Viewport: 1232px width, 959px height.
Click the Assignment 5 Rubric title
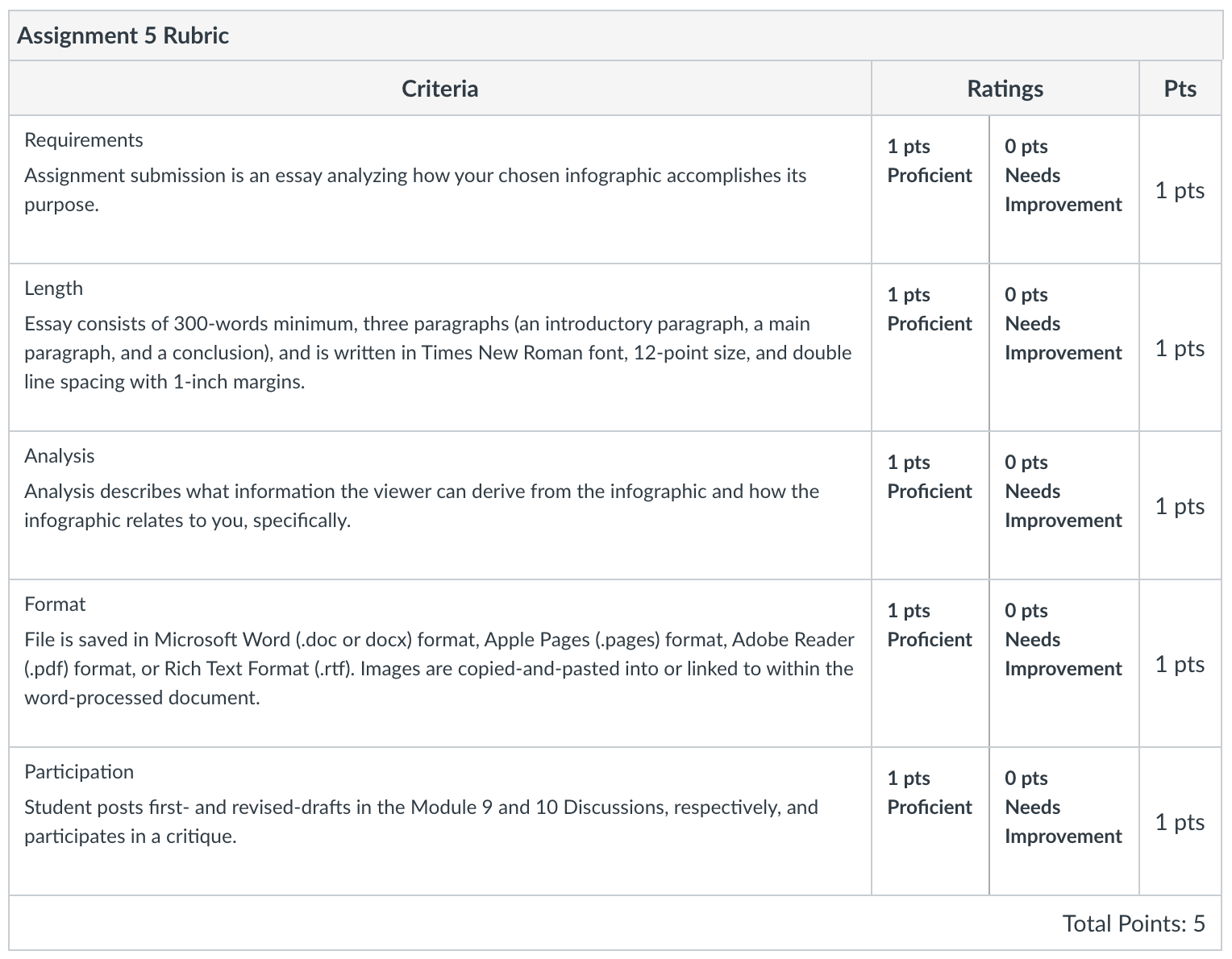click(x=123, y=35)
